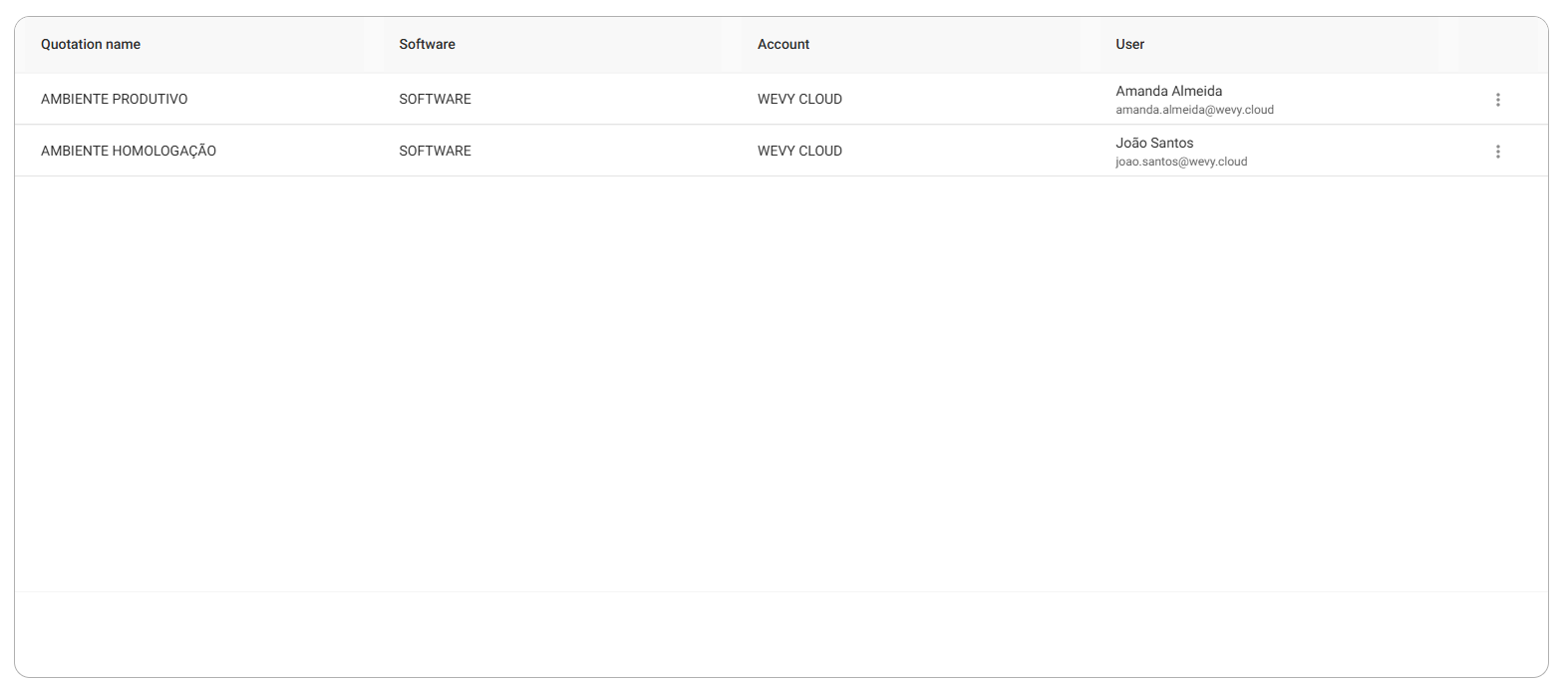Select the user name João Santos
The image size is (1568, 688).
point(1154,143)
